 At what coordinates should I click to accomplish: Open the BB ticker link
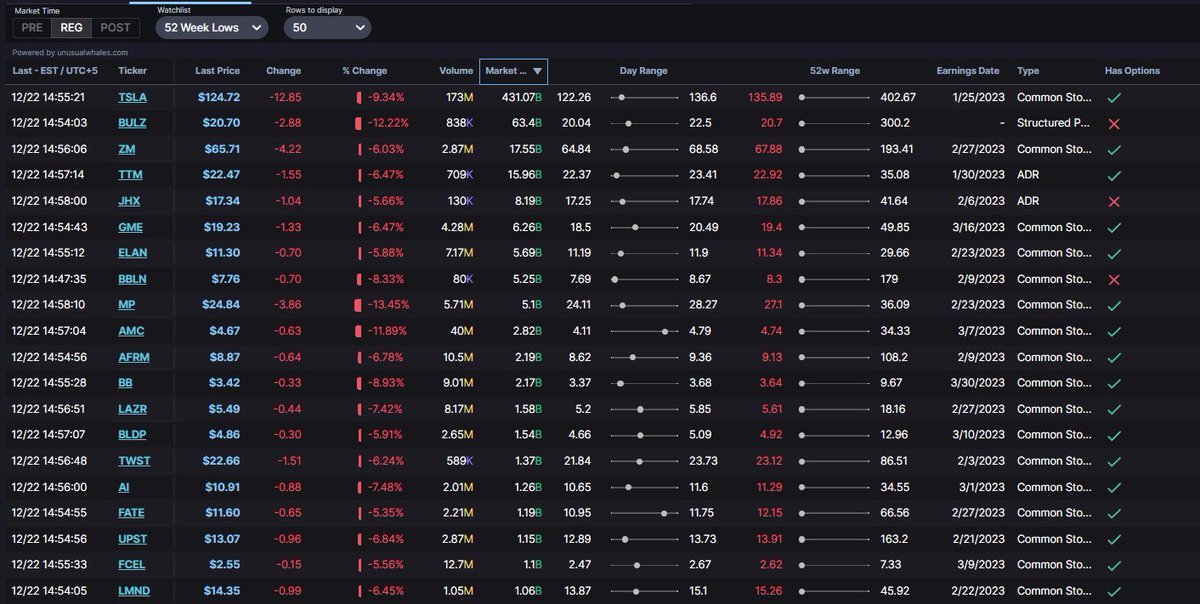[x=125, y=382]
